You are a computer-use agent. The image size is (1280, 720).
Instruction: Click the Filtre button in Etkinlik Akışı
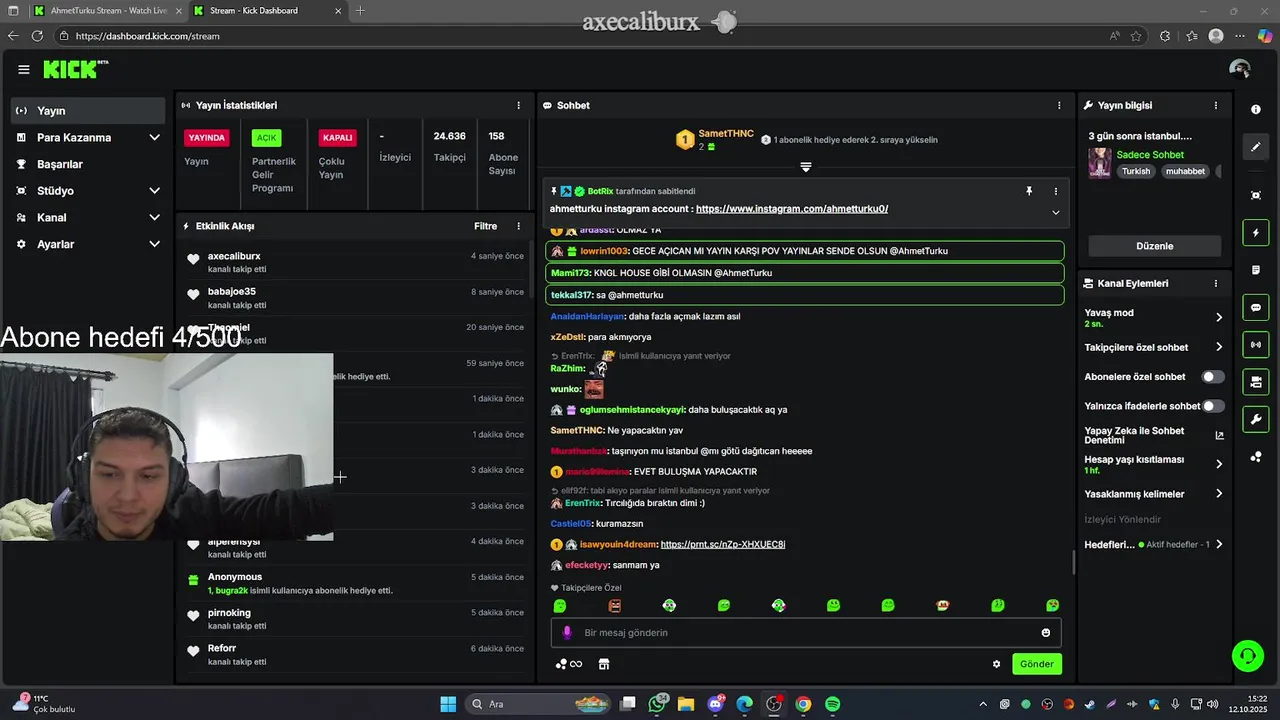point(485,226)
